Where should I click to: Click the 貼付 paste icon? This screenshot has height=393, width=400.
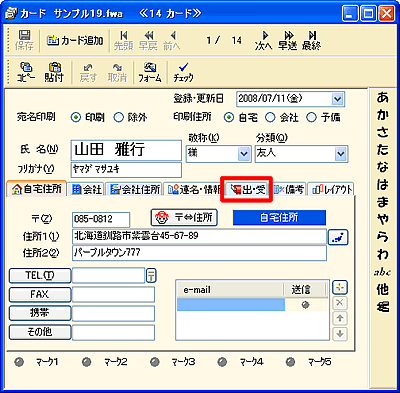click(54, 72)
